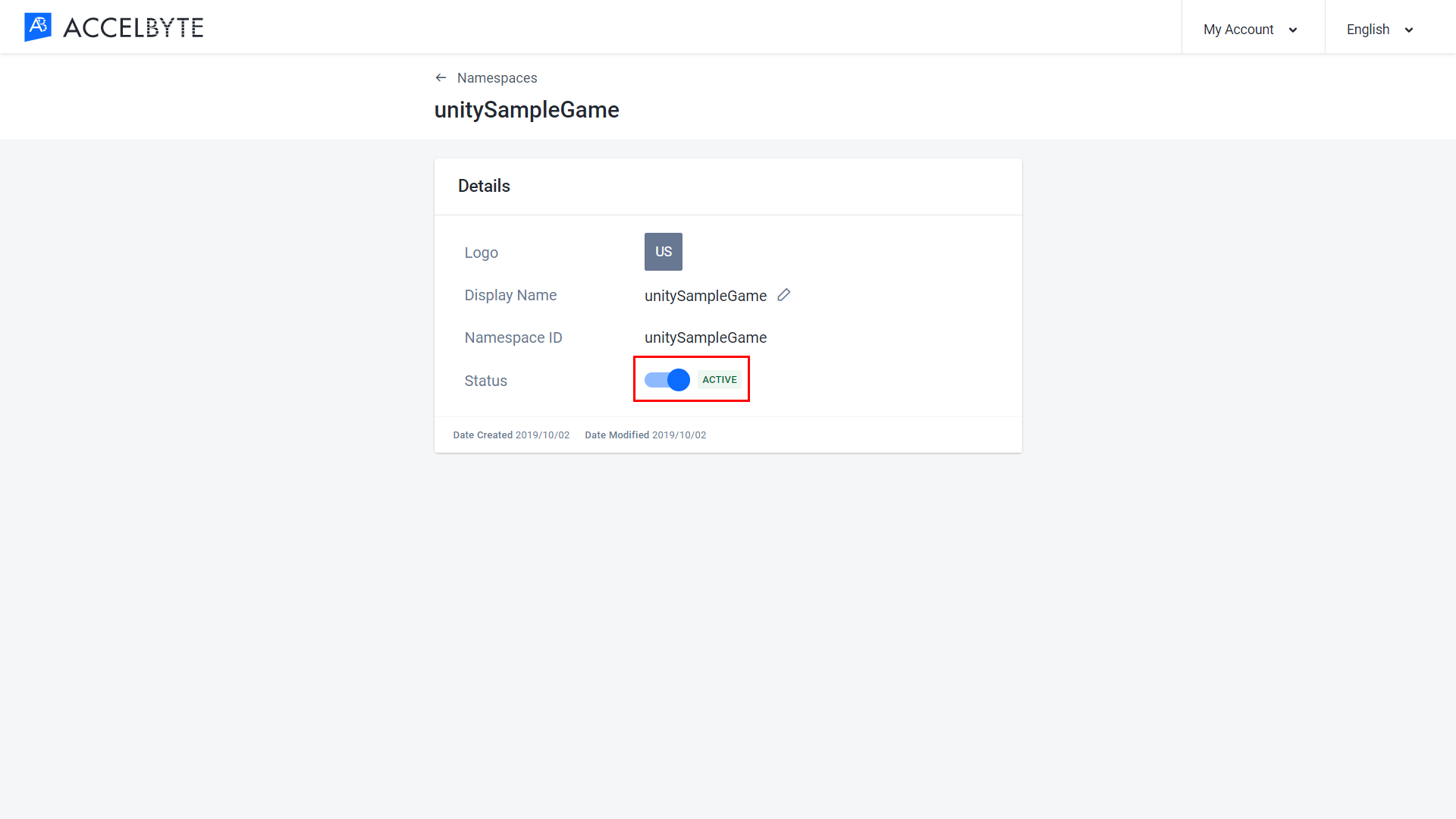
Task: Select the Details section heading
Action: (484, 187)
